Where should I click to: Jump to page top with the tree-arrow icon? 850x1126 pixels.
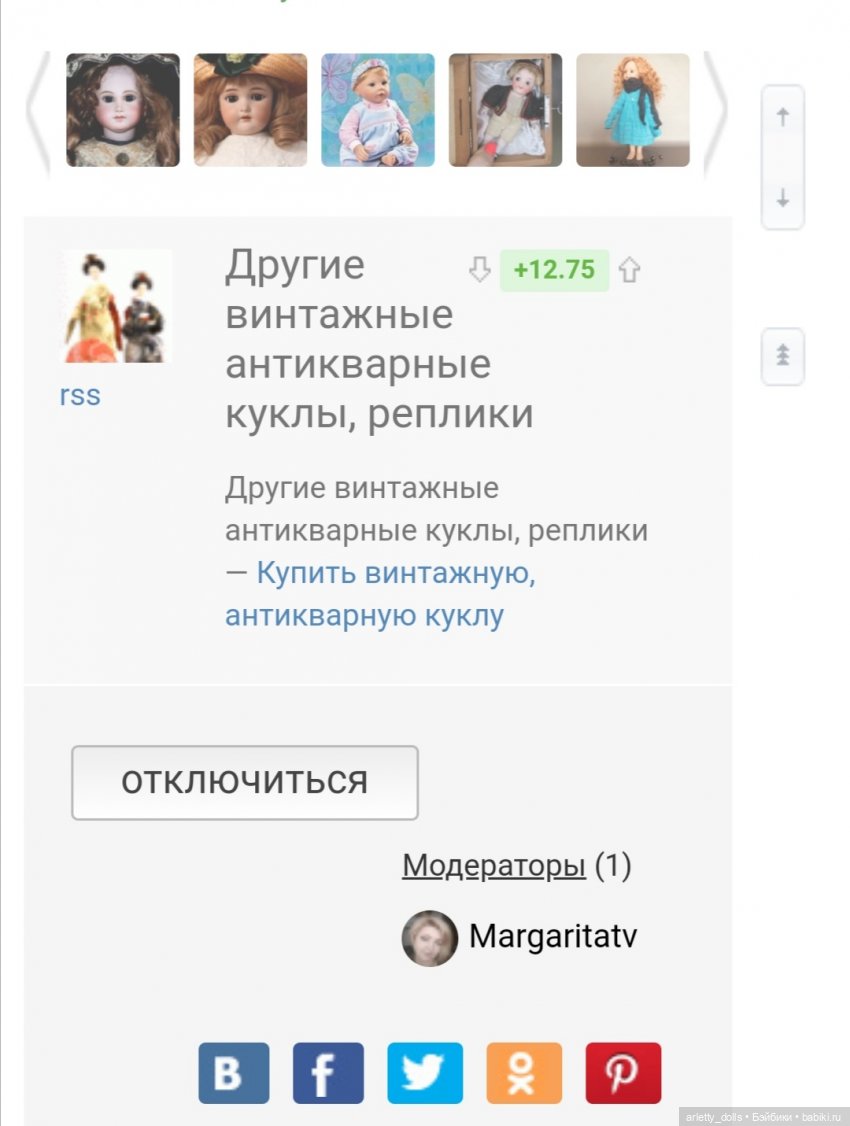point(783,355)
